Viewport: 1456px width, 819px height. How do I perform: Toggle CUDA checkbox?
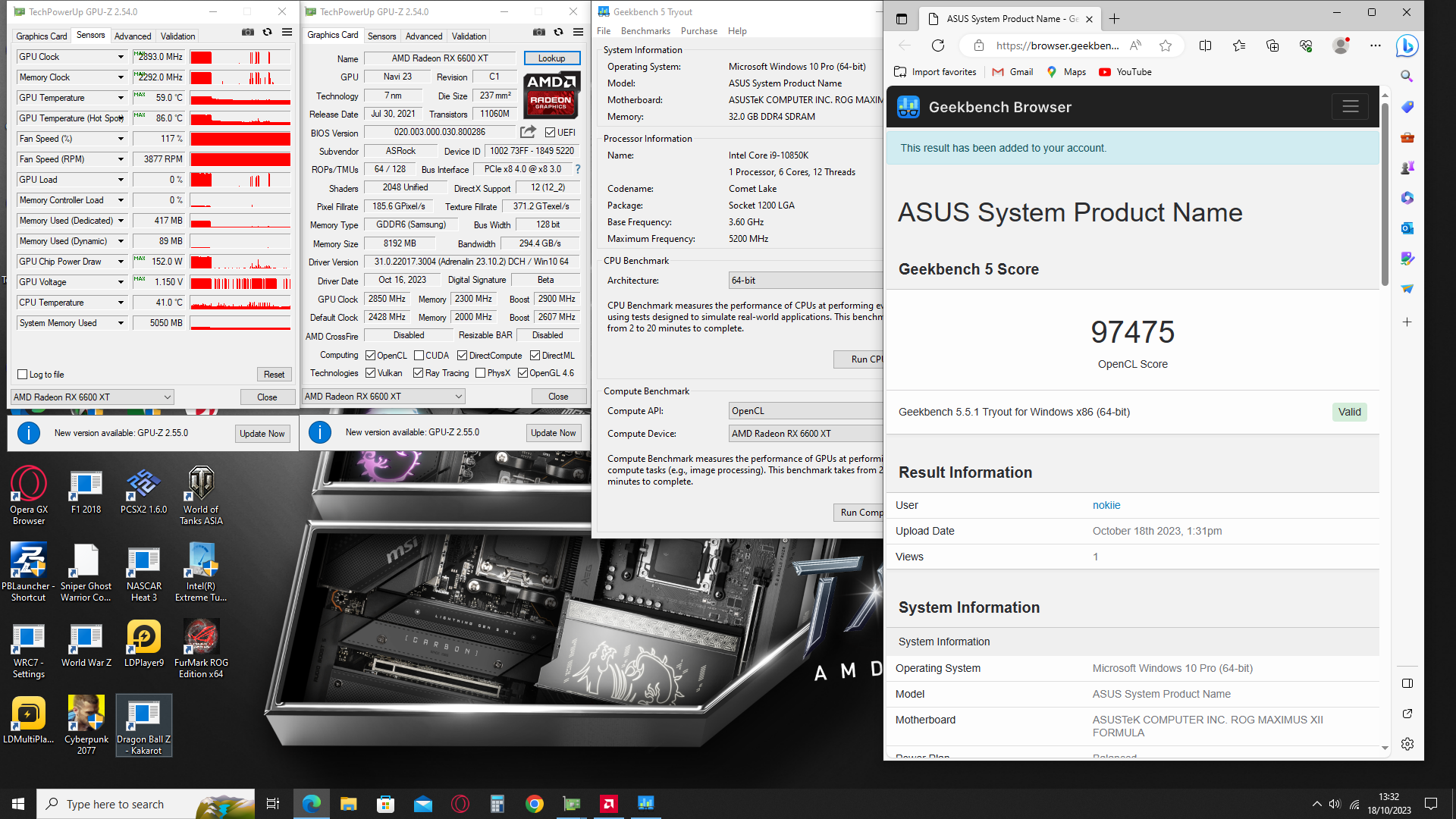[419, 356]
